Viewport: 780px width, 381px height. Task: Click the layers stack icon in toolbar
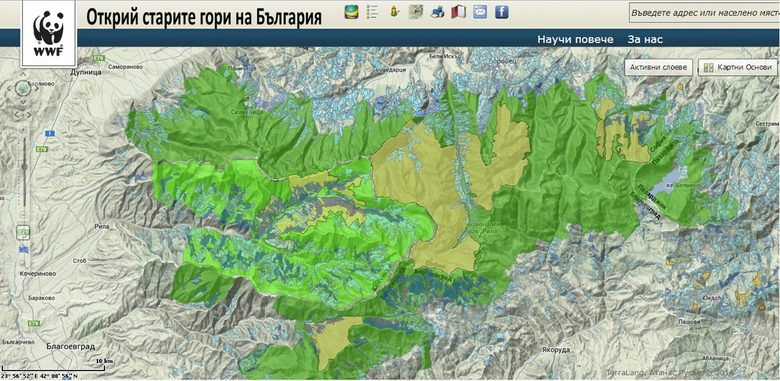point(352,11)
